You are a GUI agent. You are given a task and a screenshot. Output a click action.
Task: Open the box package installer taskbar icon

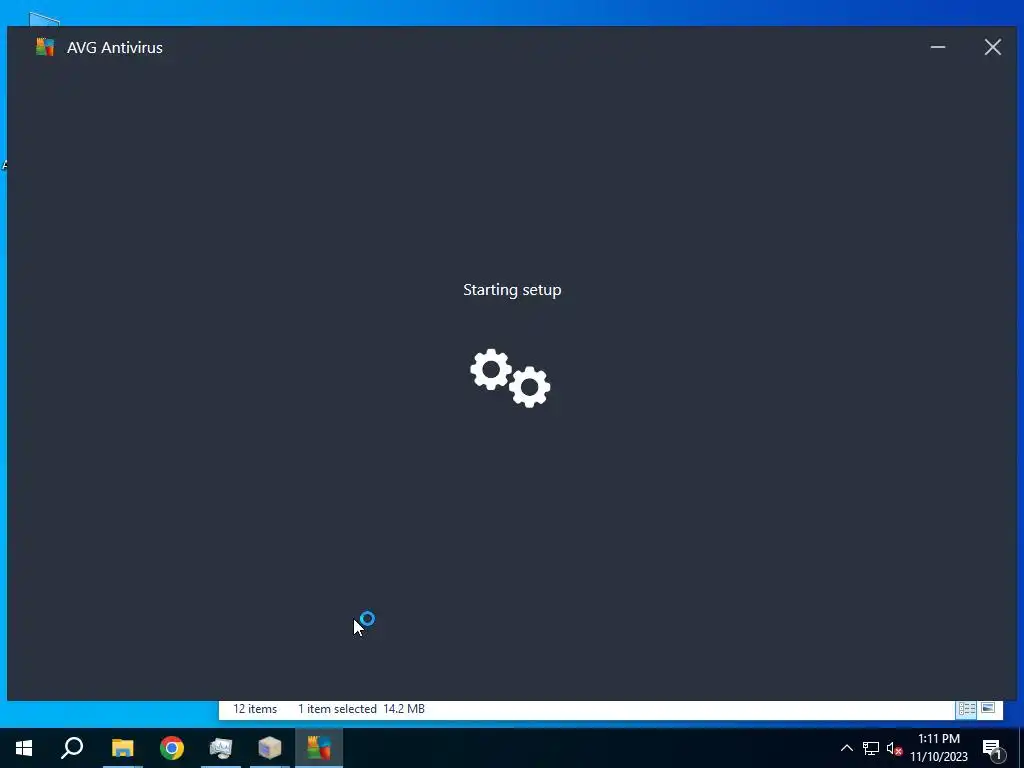270,748
